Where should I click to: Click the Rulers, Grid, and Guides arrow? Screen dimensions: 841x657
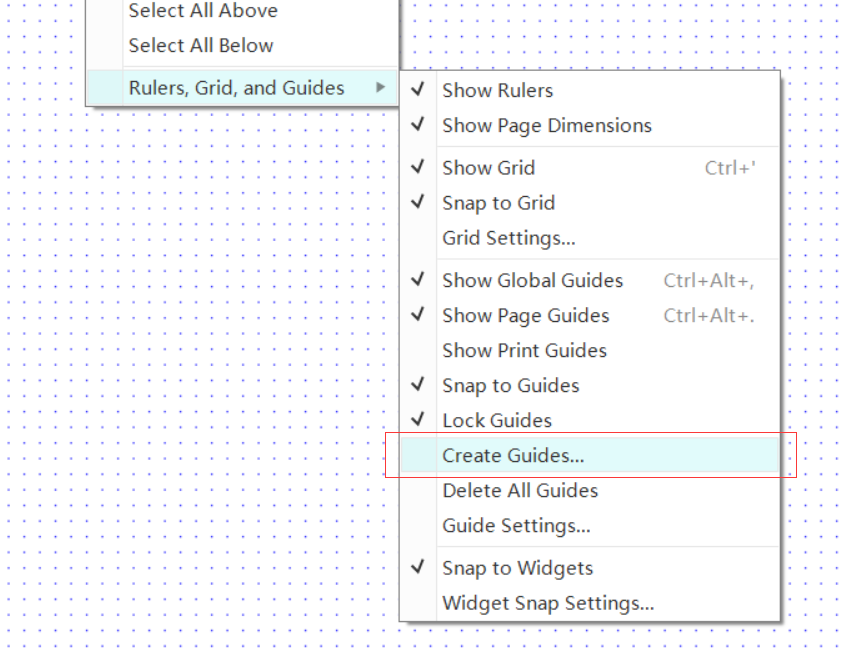pyautogui.click(x=380, y=88)
